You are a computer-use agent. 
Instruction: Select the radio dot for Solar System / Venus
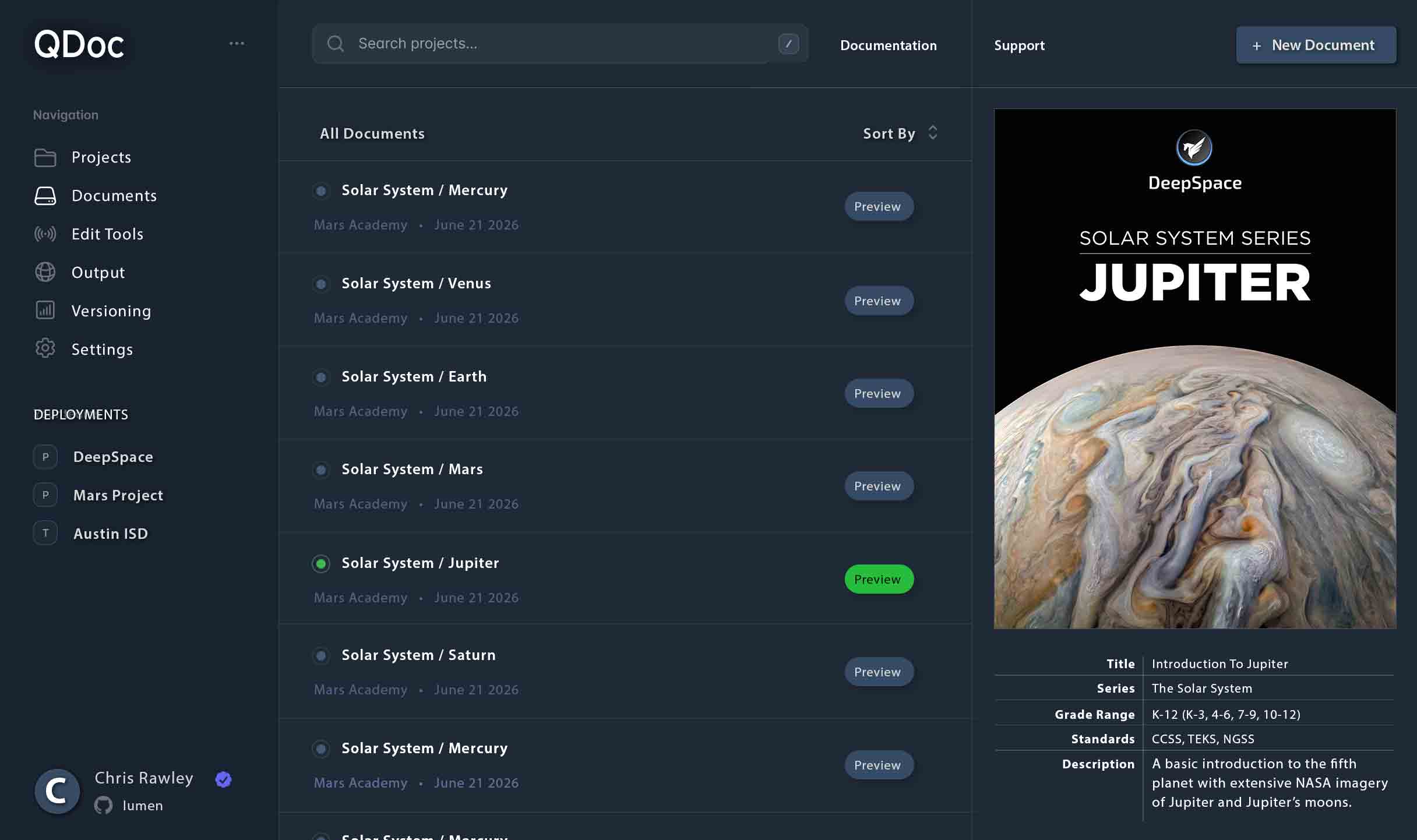[321, 284]
